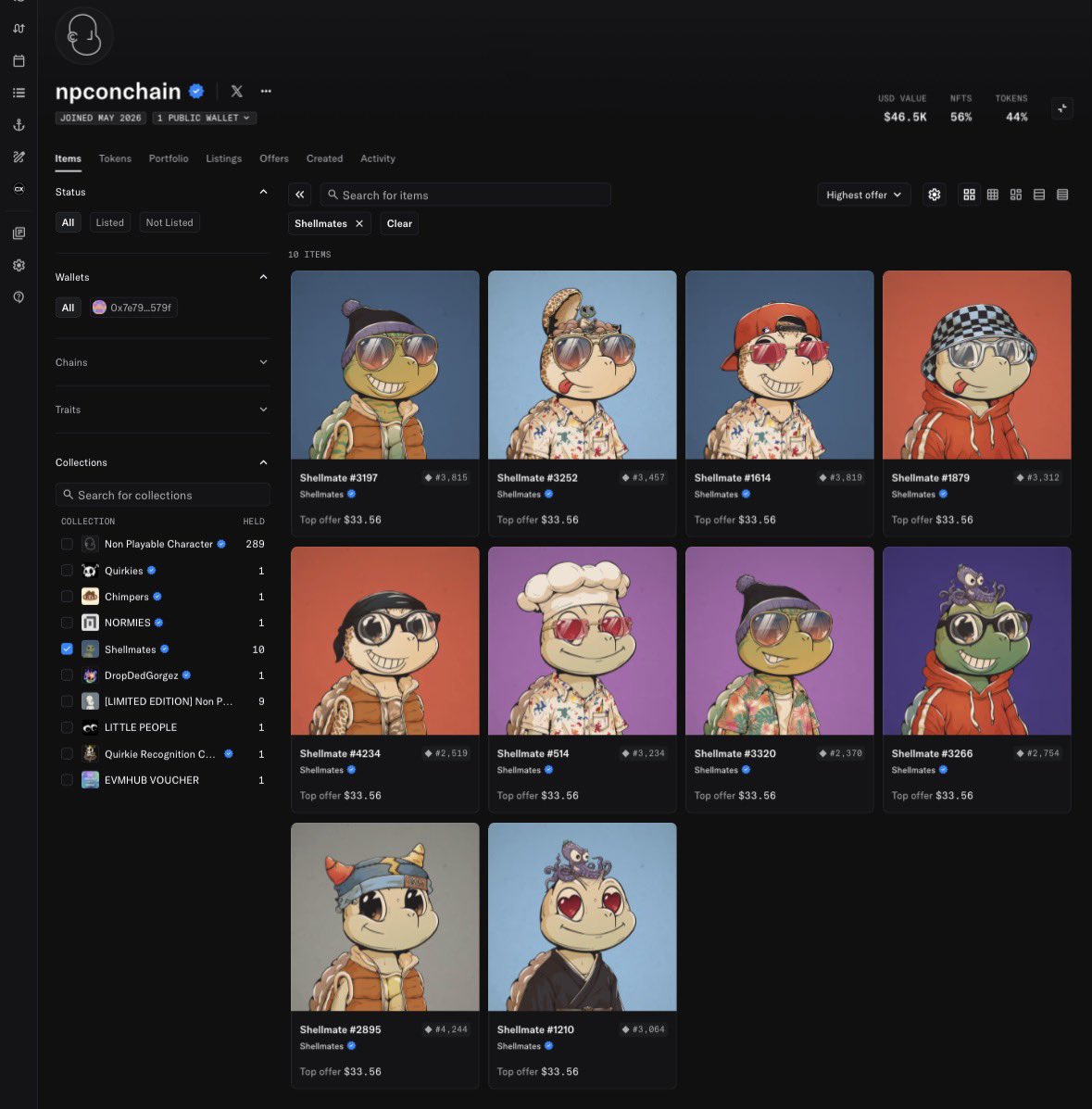Viewport: 1092px width, 1109px height.
Task: Switch to the Tokens tab
Action: 115,158
